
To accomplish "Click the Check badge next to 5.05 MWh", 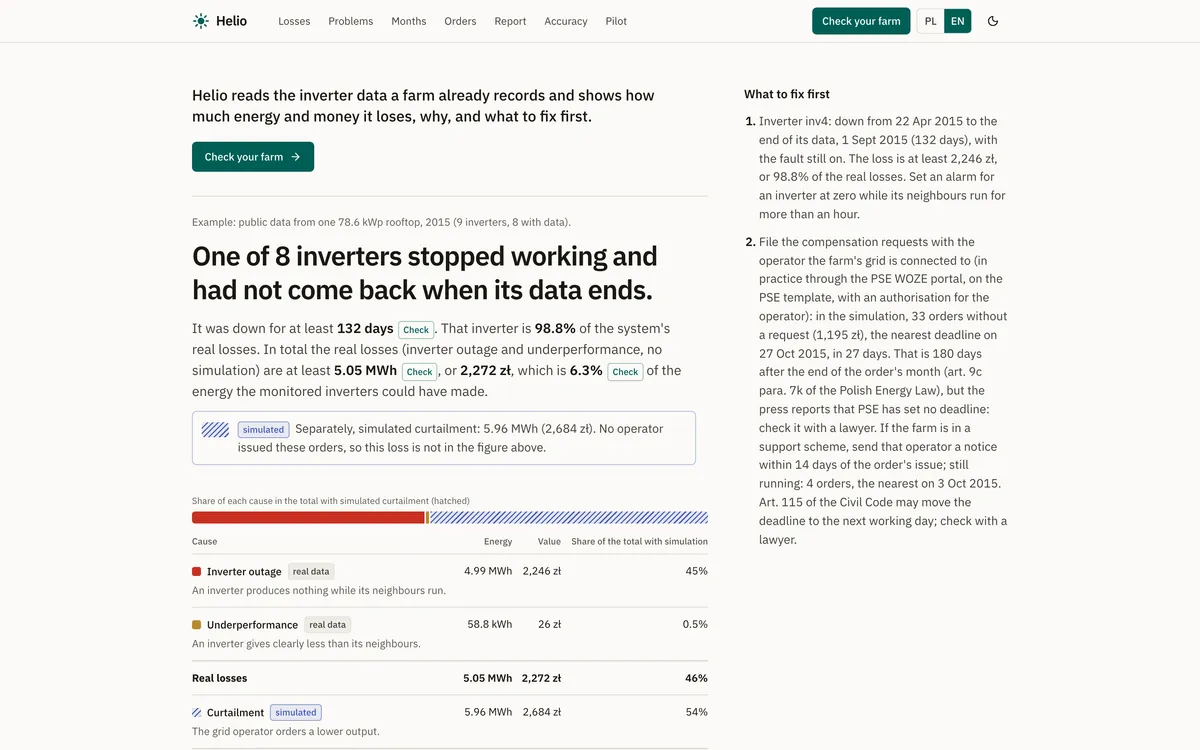I will point(419,372).
